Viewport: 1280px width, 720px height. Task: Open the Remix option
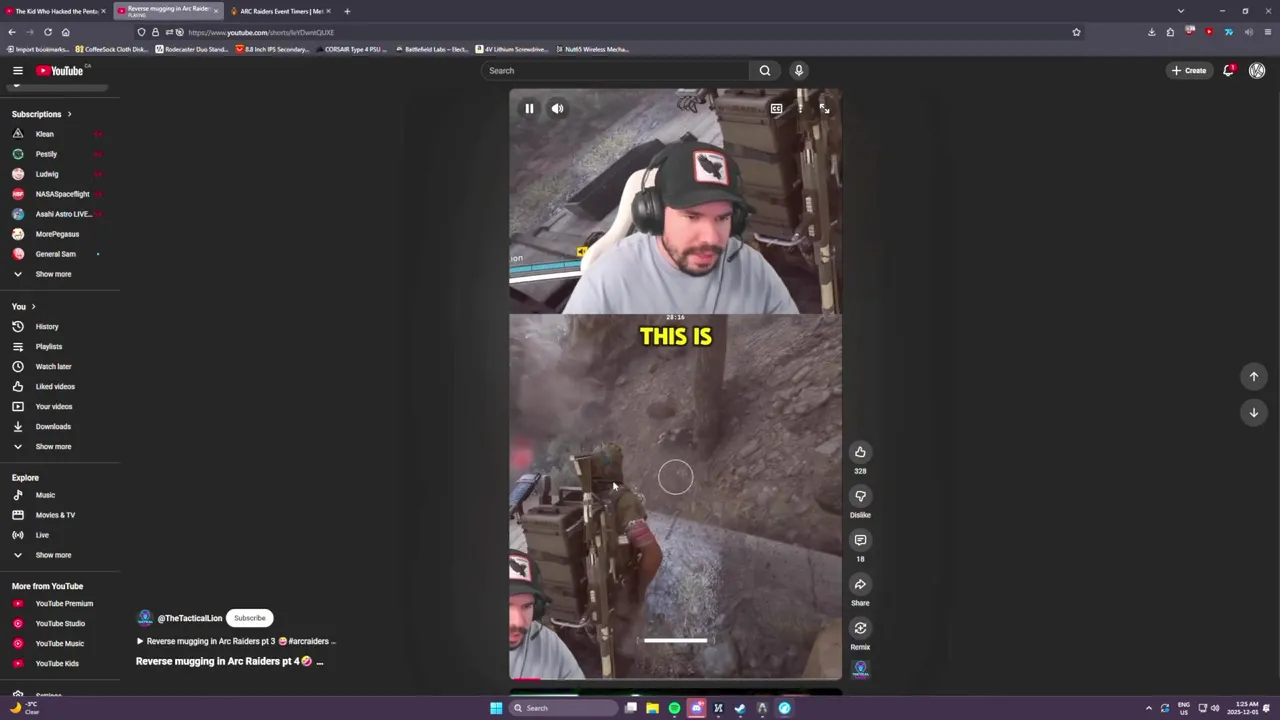coord(860,628)
